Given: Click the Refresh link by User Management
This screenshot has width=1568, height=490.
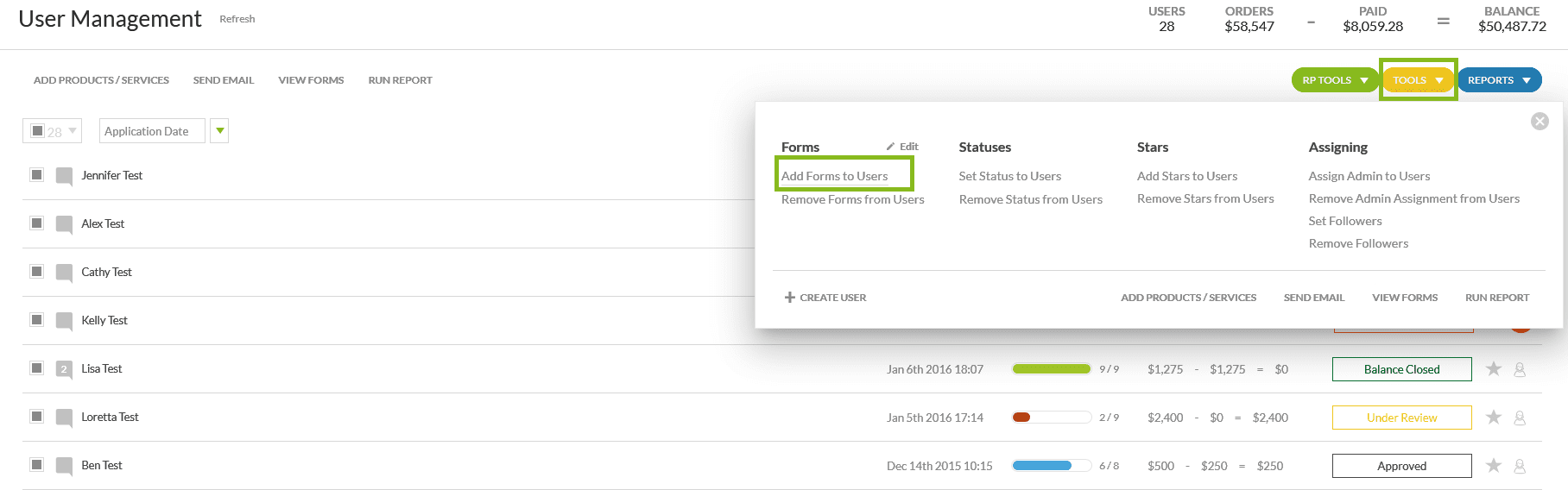Looking at the screenshot, I should click(237, 19).
